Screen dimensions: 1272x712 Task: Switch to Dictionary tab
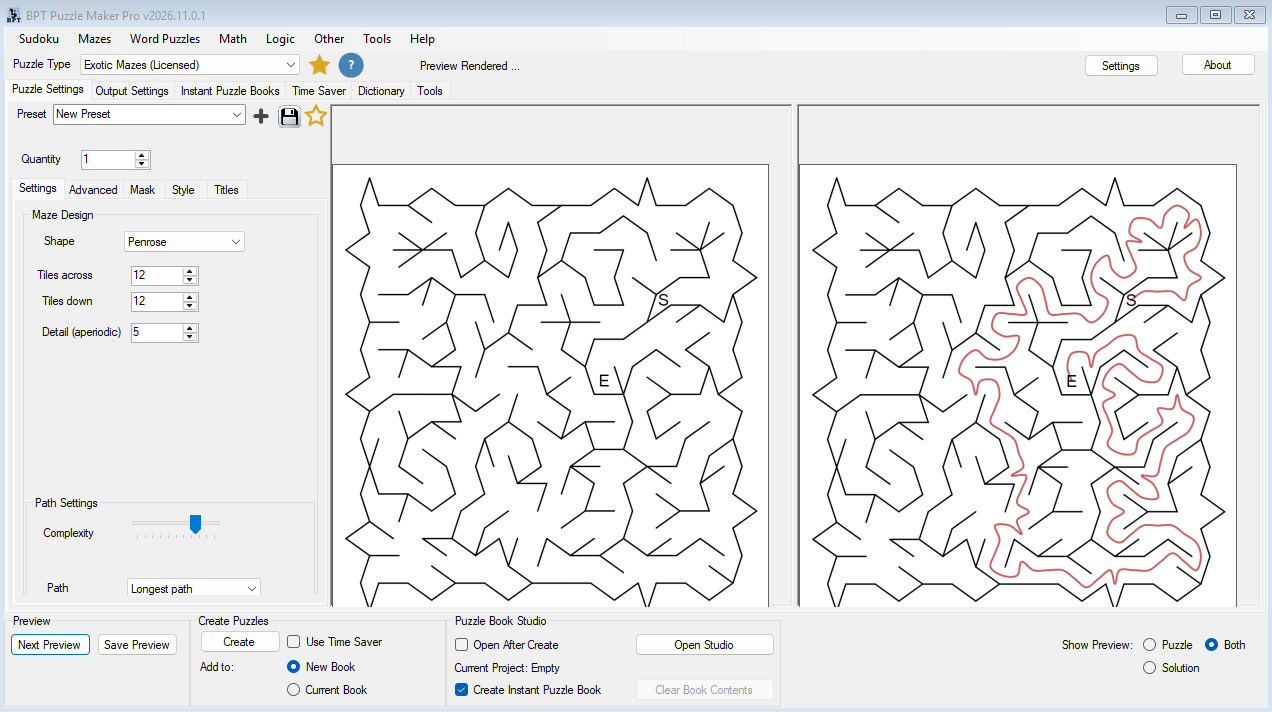point(381,91)
